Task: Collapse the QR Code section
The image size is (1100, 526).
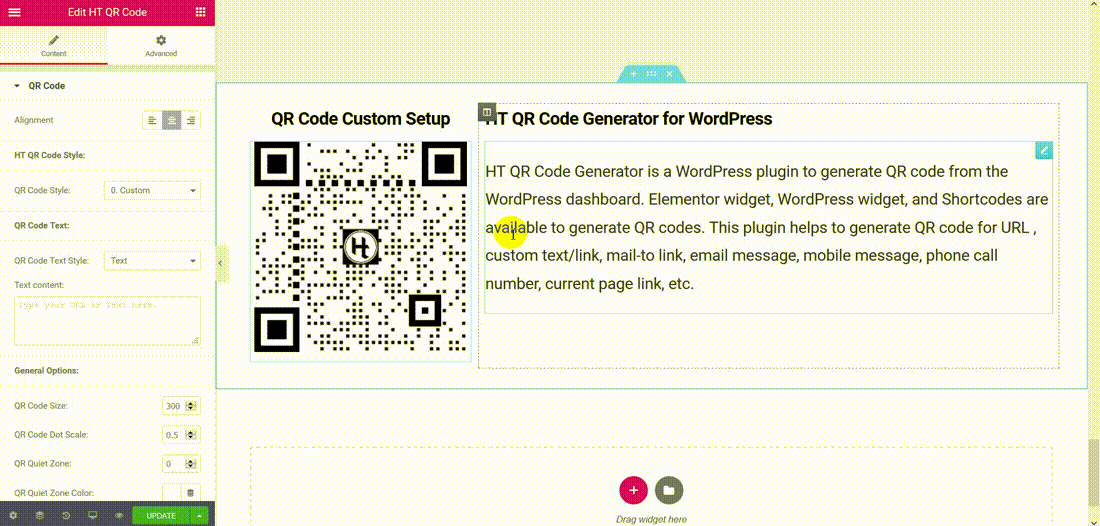Action: pos(39,86)
